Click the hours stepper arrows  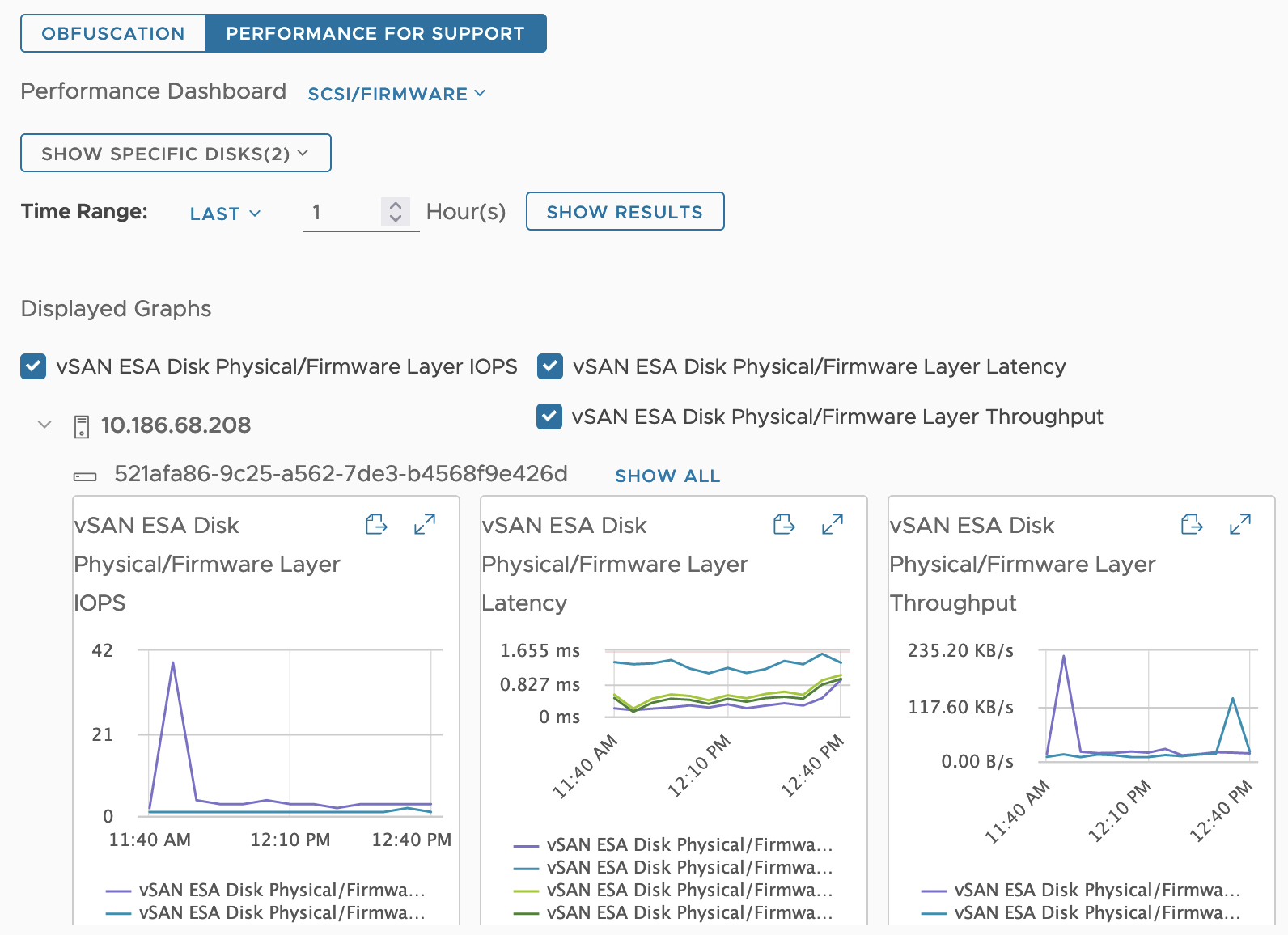point(396,212)
